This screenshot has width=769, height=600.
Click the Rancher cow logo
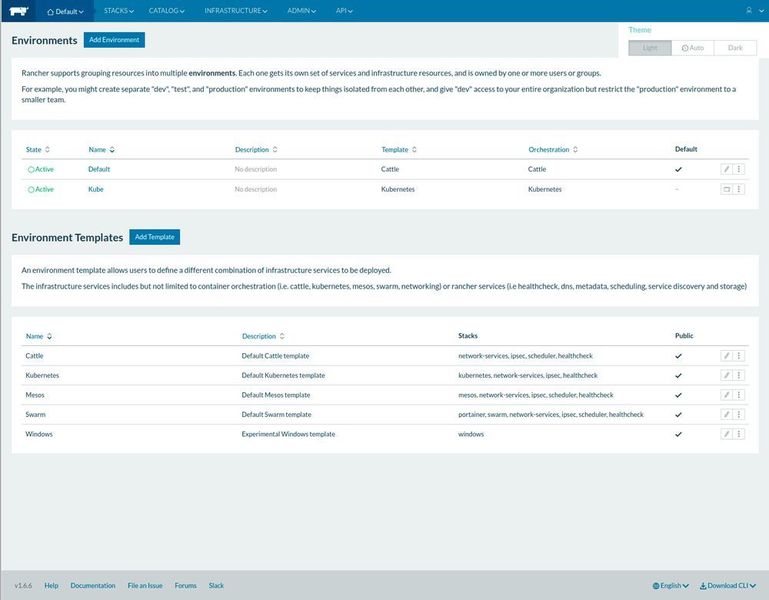pyautogui.click(x=19, y=11)
